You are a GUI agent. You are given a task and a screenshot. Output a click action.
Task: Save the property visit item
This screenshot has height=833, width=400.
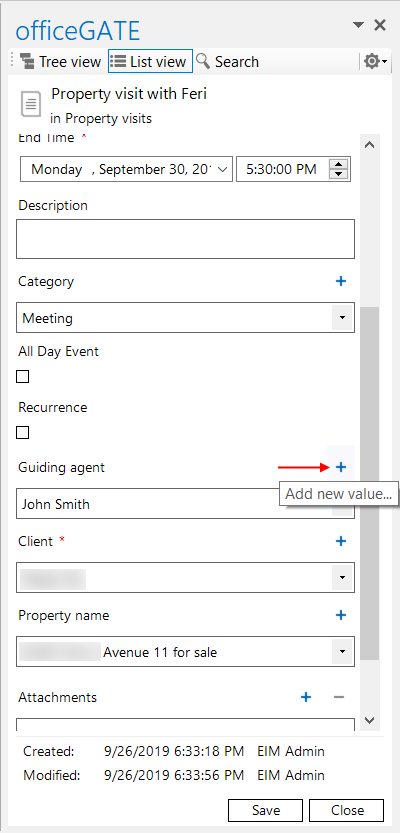(266, 810)
